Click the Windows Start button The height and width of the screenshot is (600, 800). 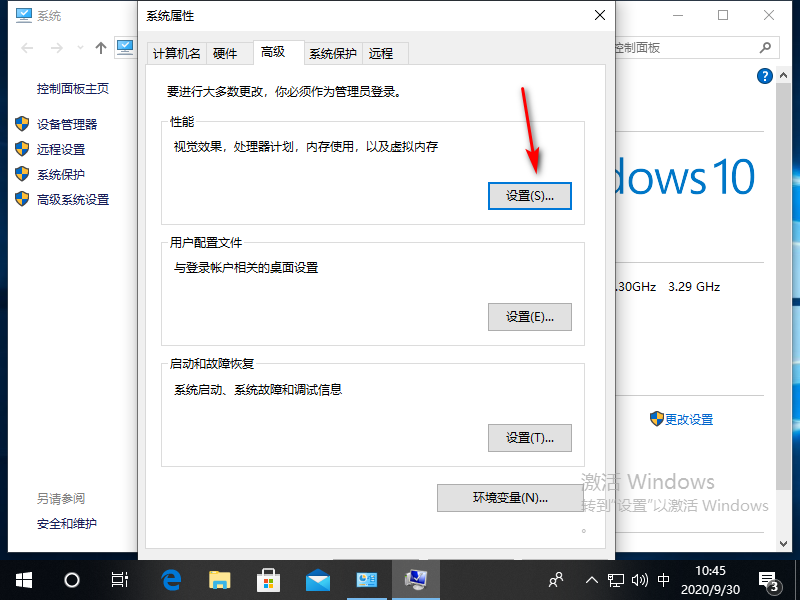[x=22, y=579]
